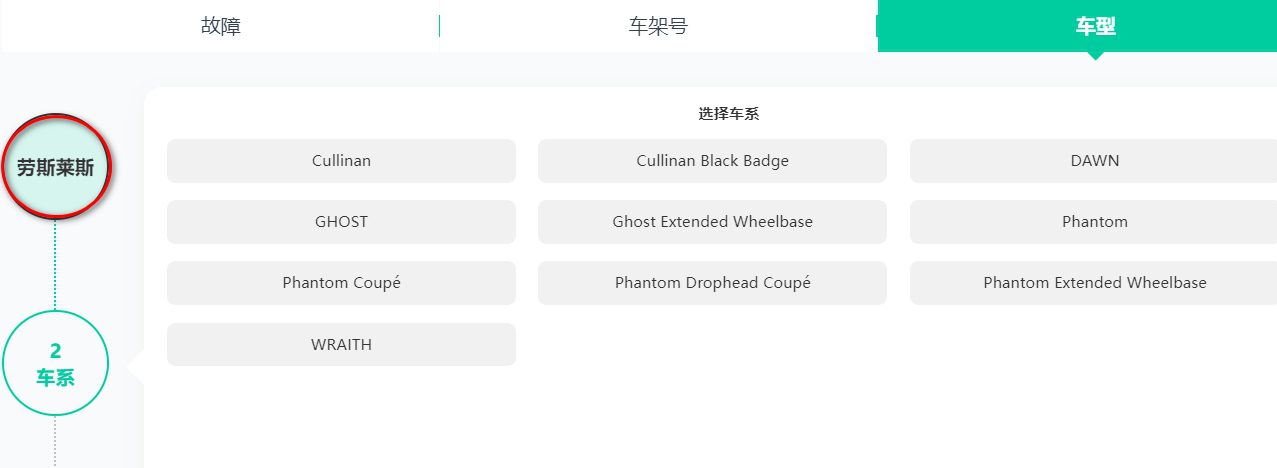Viewport: 1277px width, 468px height.
Task: Click the dotted line below 车系 step
Action: pyautogui.click(x=55, y=442)
